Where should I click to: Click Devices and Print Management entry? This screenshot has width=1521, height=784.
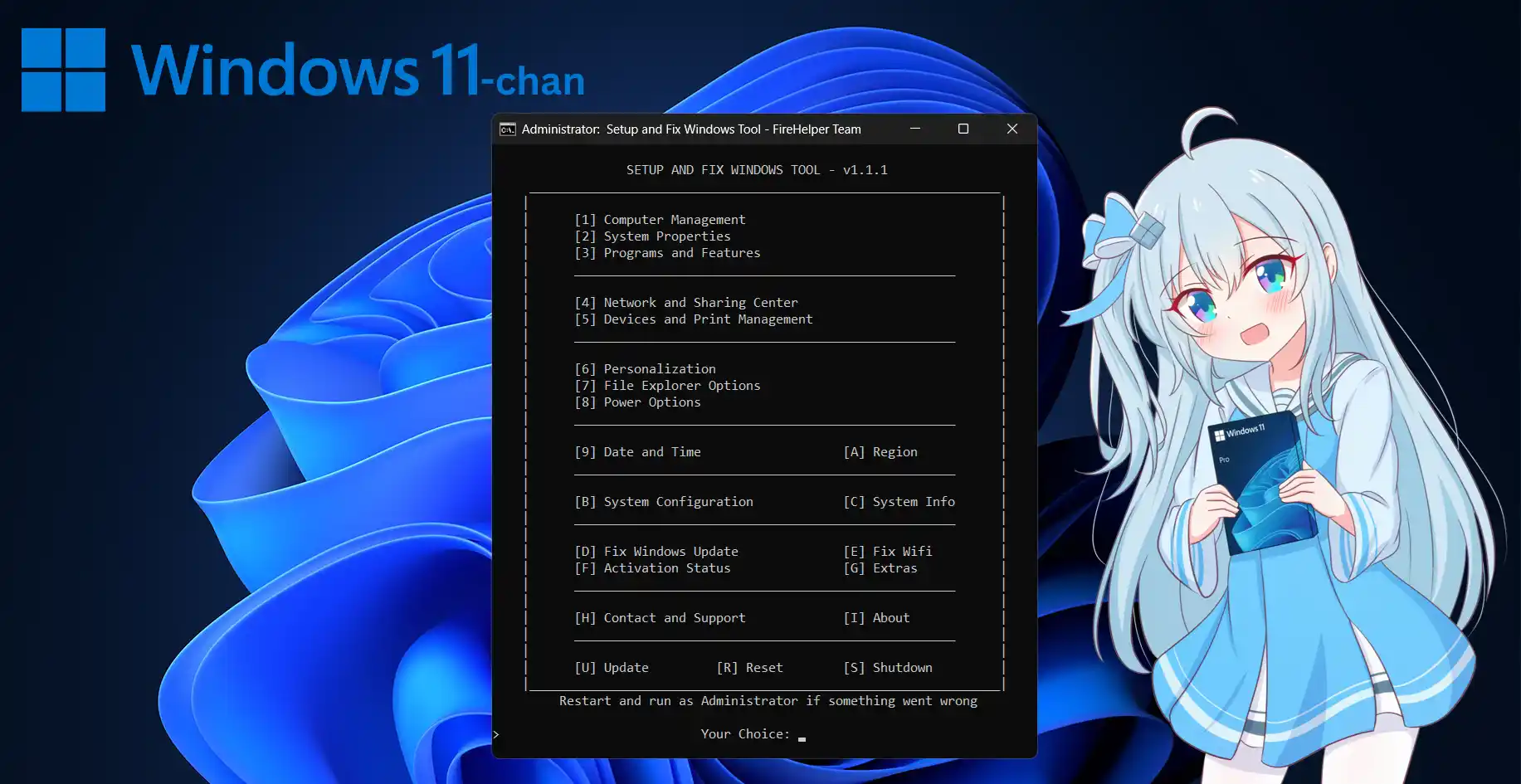693,319
